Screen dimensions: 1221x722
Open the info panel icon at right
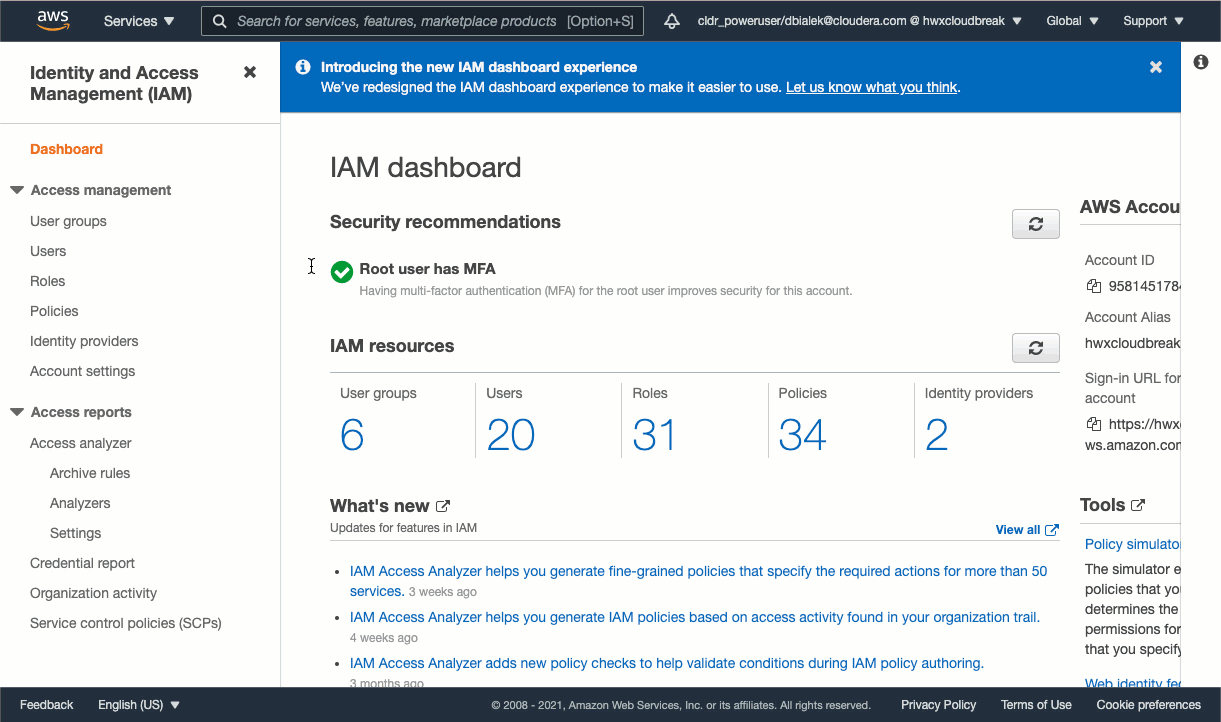tap(1201, 62)
